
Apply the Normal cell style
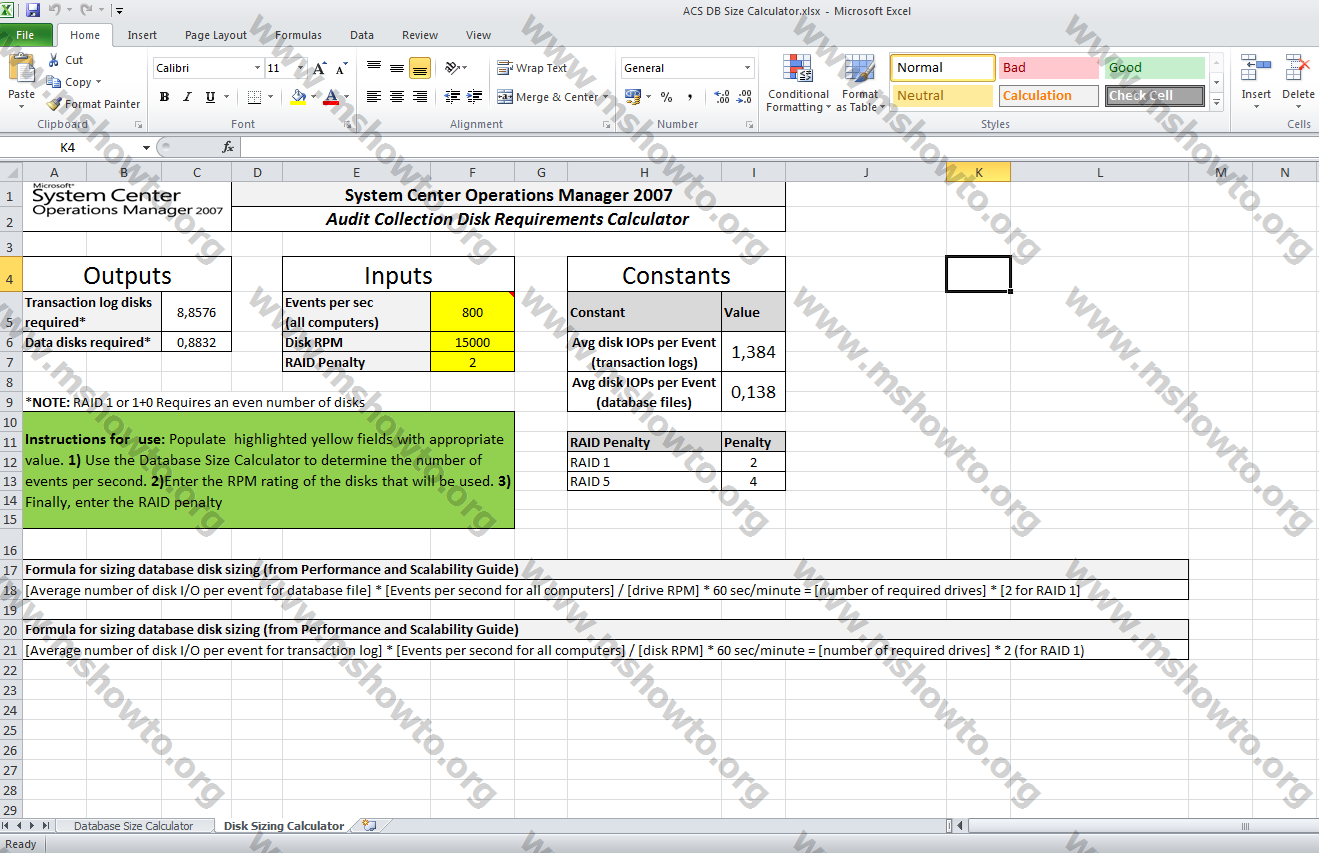pyautogui.click(x=943, y=68)
